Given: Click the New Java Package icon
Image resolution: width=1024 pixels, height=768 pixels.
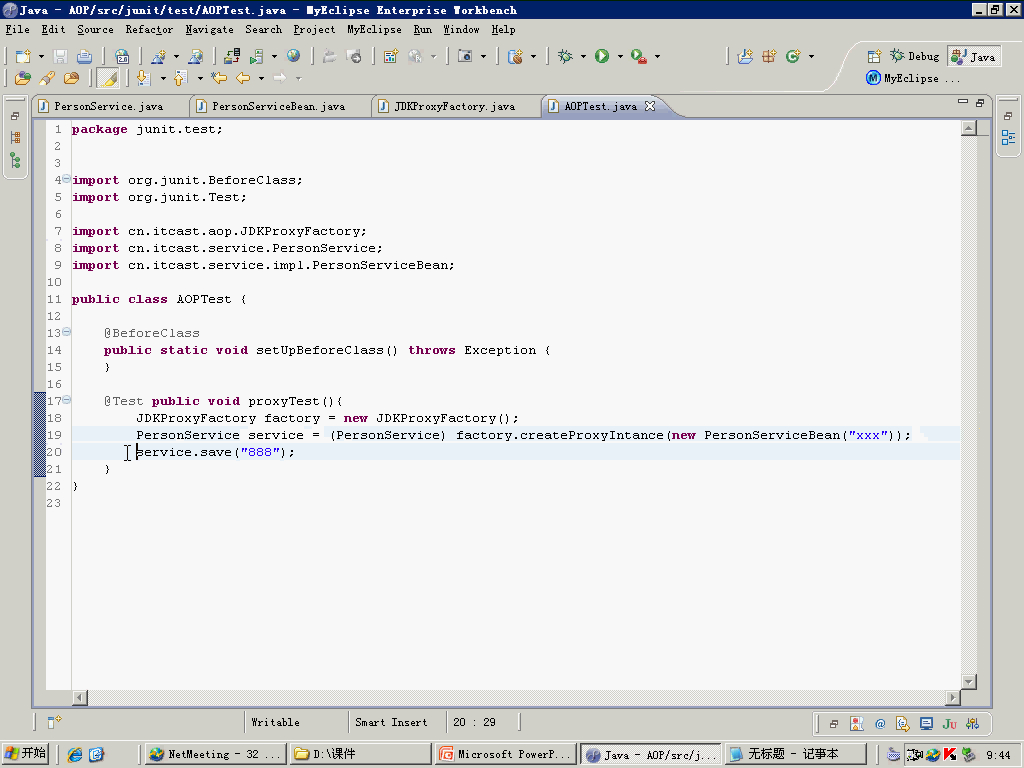Looking at the screenshot, I should (769, 56).
